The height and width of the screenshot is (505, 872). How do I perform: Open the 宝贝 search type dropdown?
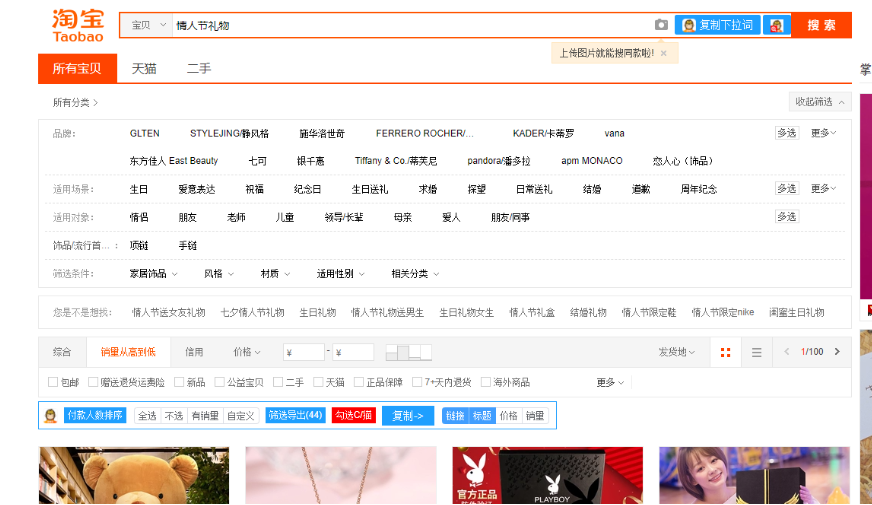[147, 25]
